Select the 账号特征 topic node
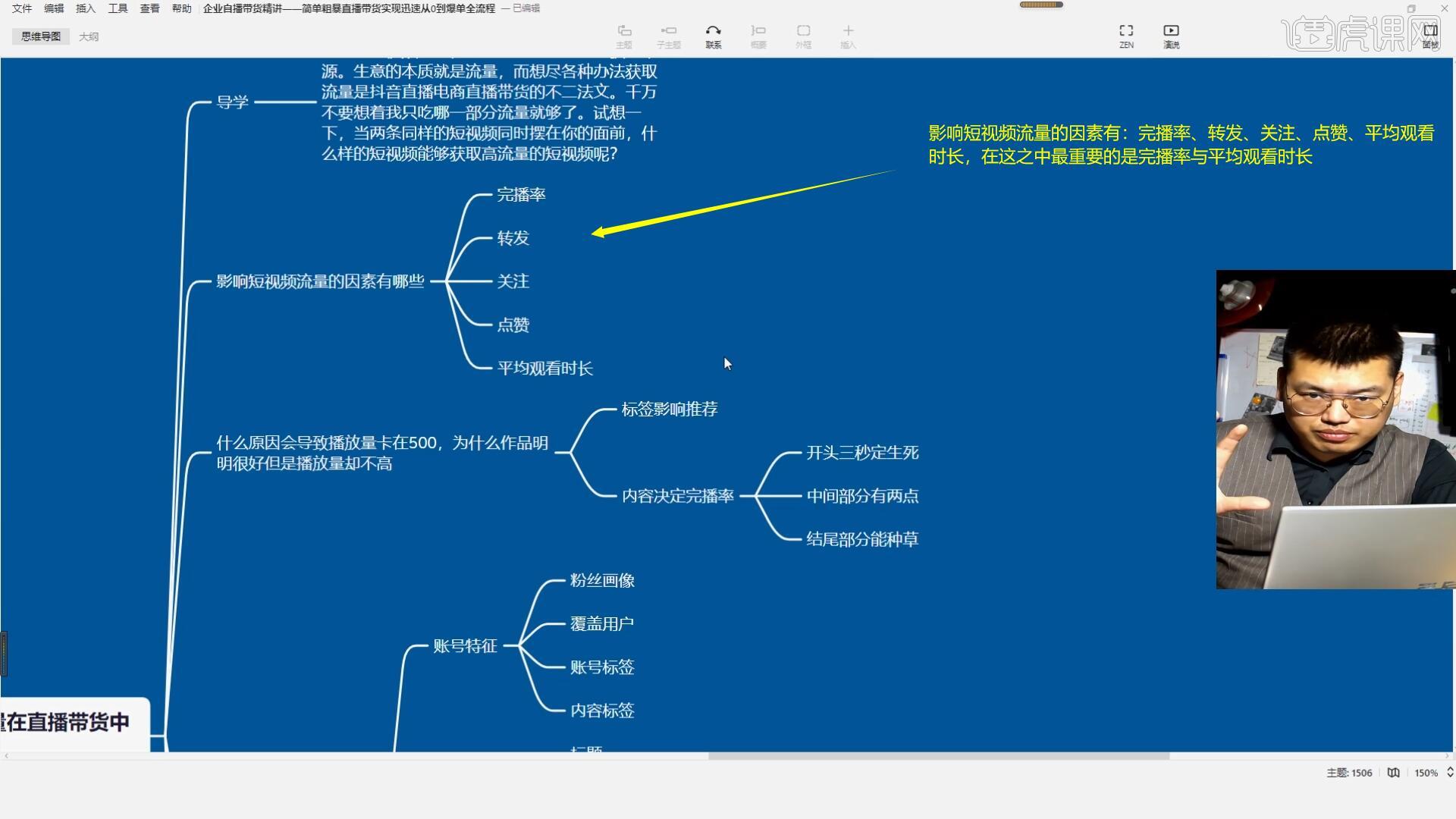Screen dimensions: 1456x819 pos(465,646)
